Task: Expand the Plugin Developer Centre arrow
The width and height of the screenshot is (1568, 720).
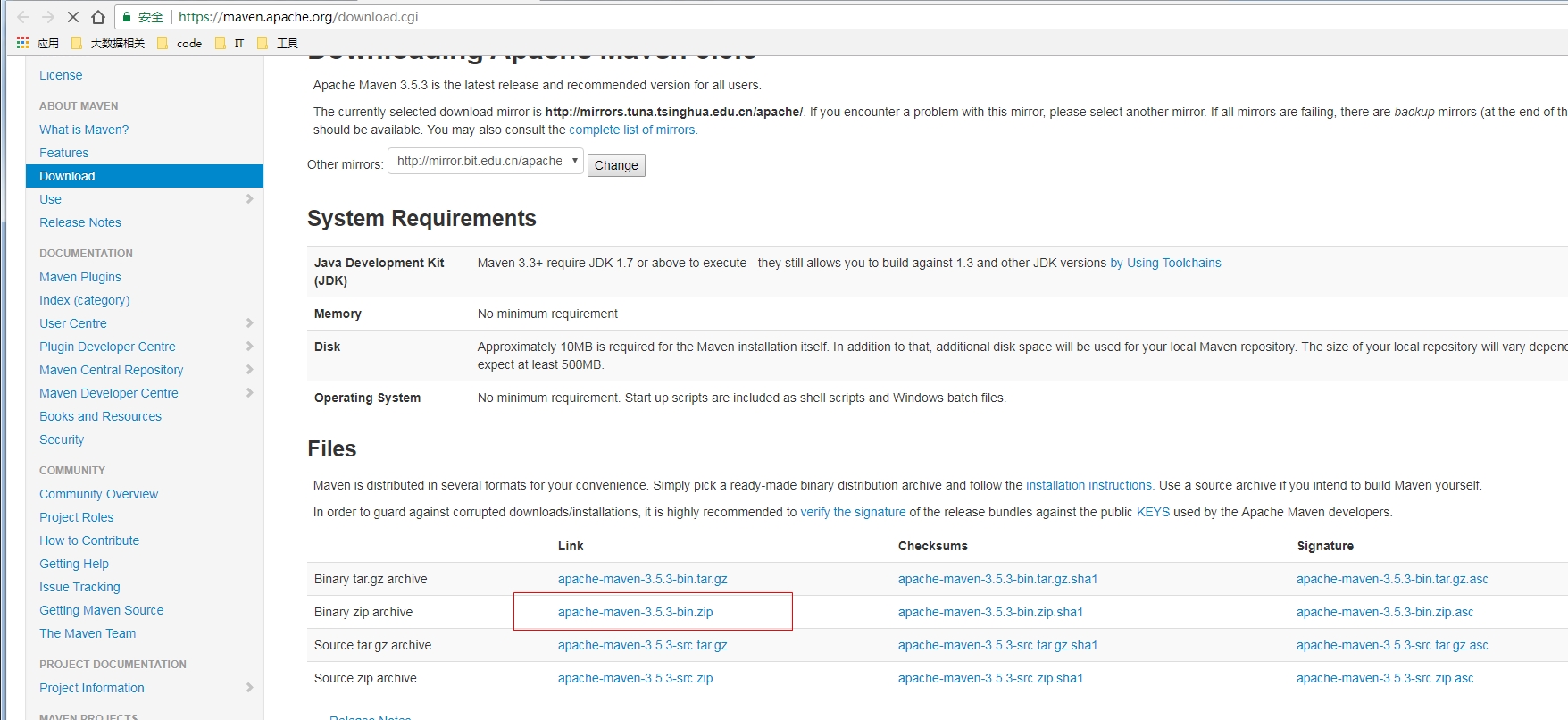Action: 249,347
